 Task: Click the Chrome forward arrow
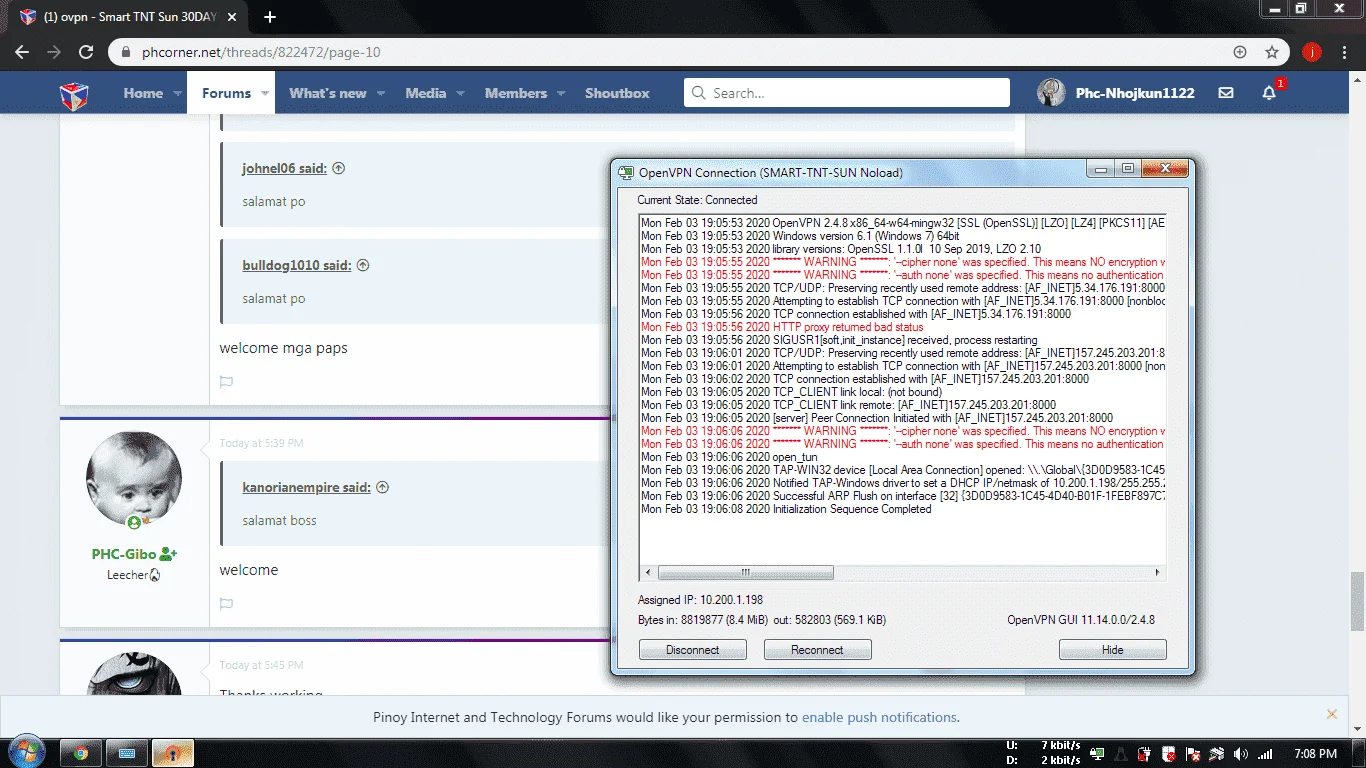[54, 52]
